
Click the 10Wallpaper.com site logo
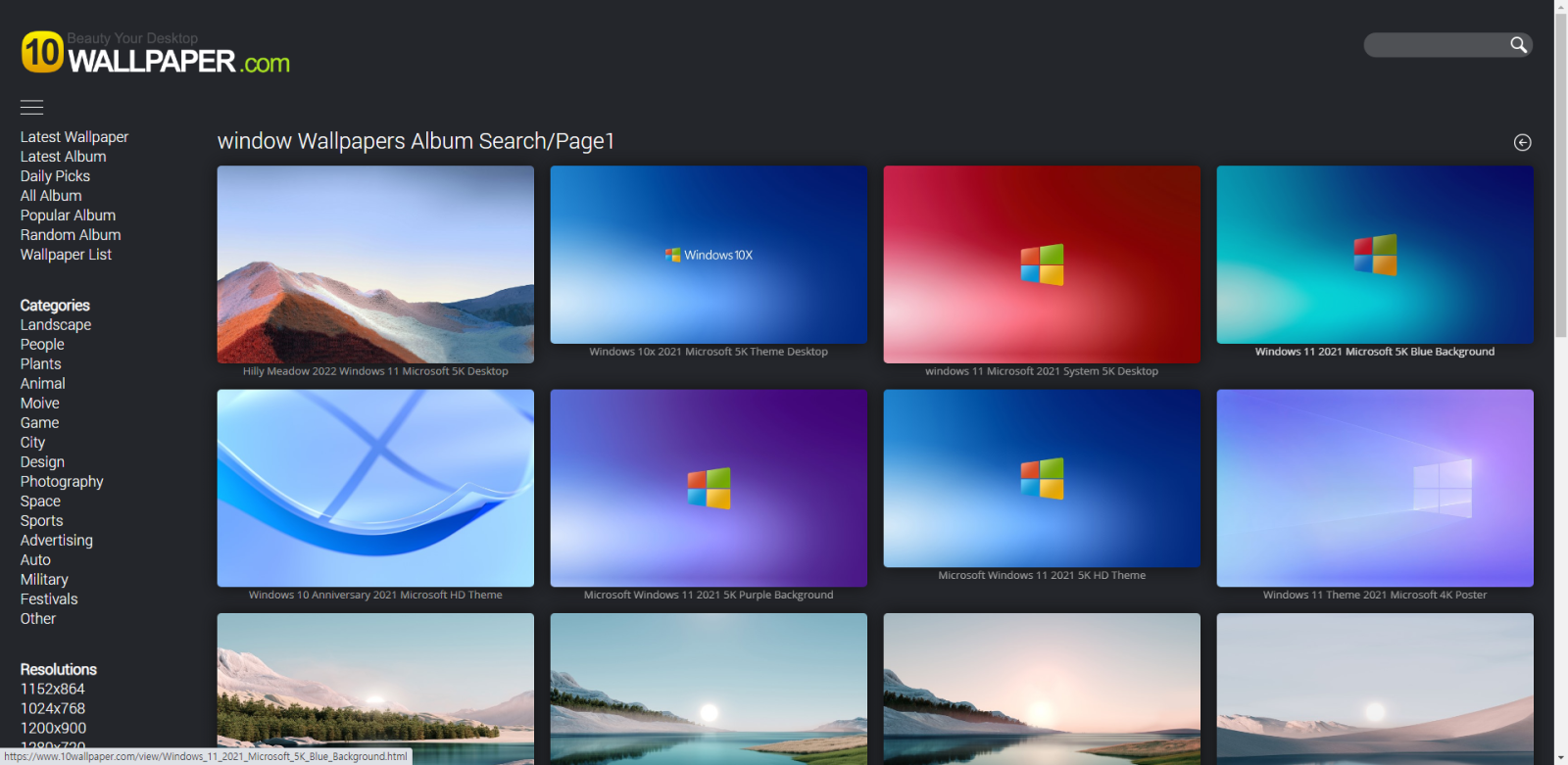155,54
